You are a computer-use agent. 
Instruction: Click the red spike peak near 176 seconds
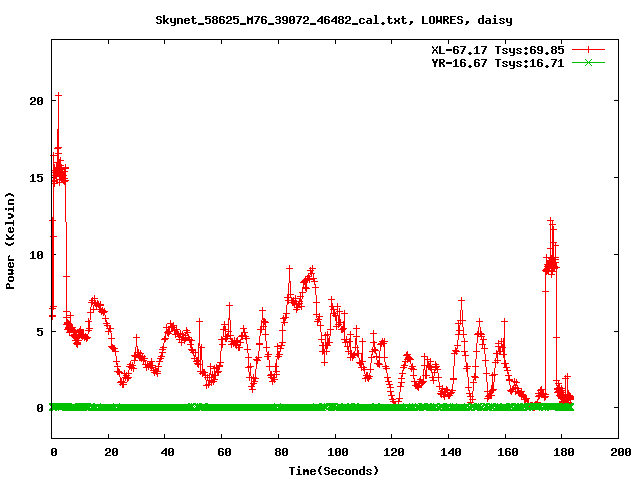551,221
